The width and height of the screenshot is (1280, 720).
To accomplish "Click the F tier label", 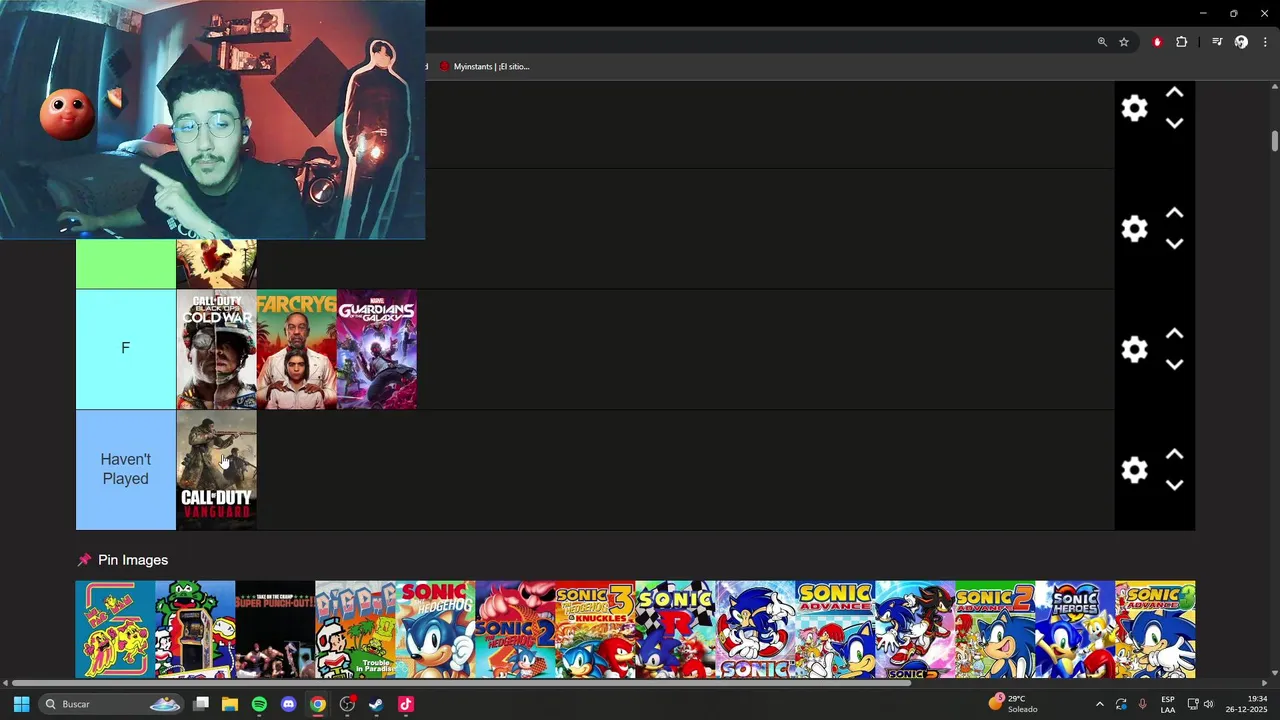I will pyautogui.click(x=126, y=349).
